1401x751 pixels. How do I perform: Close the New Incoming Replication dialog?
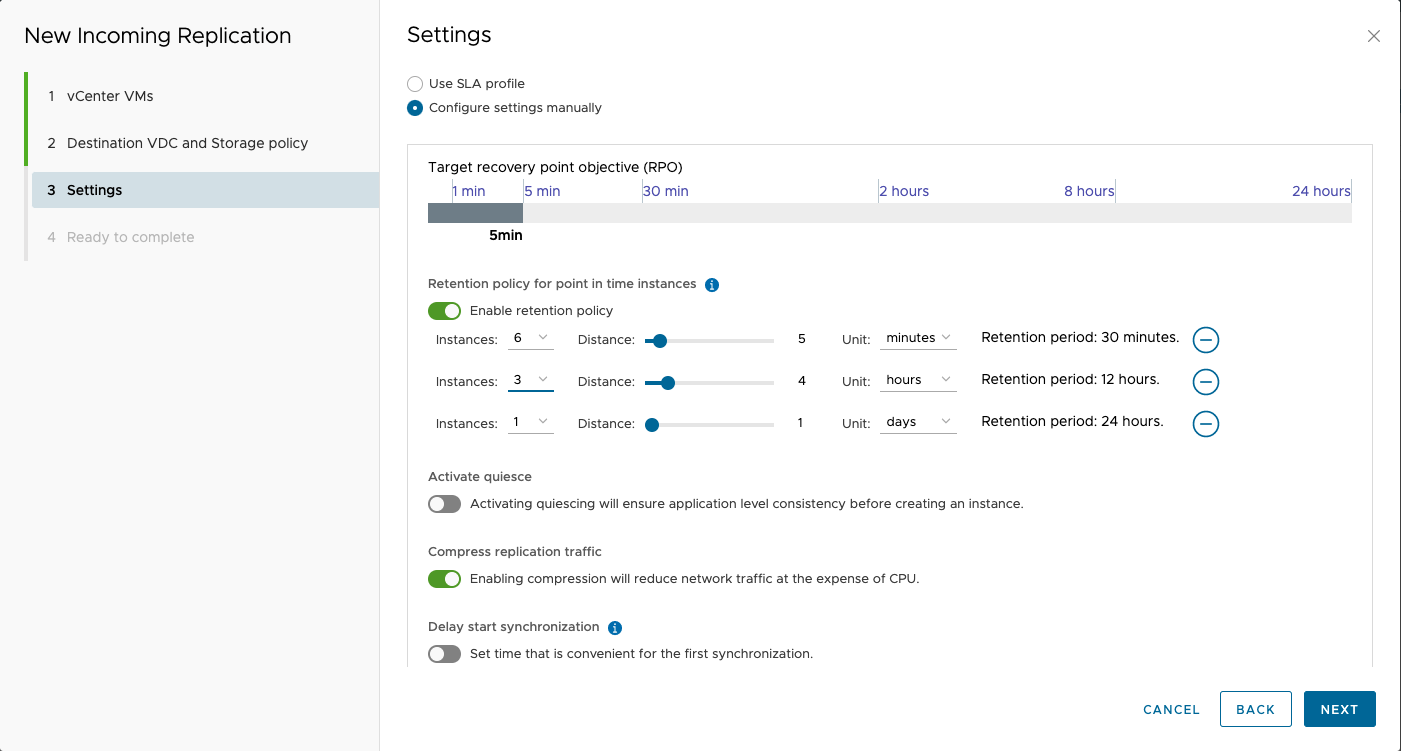pyautogui.click(x=1373, y=36)
